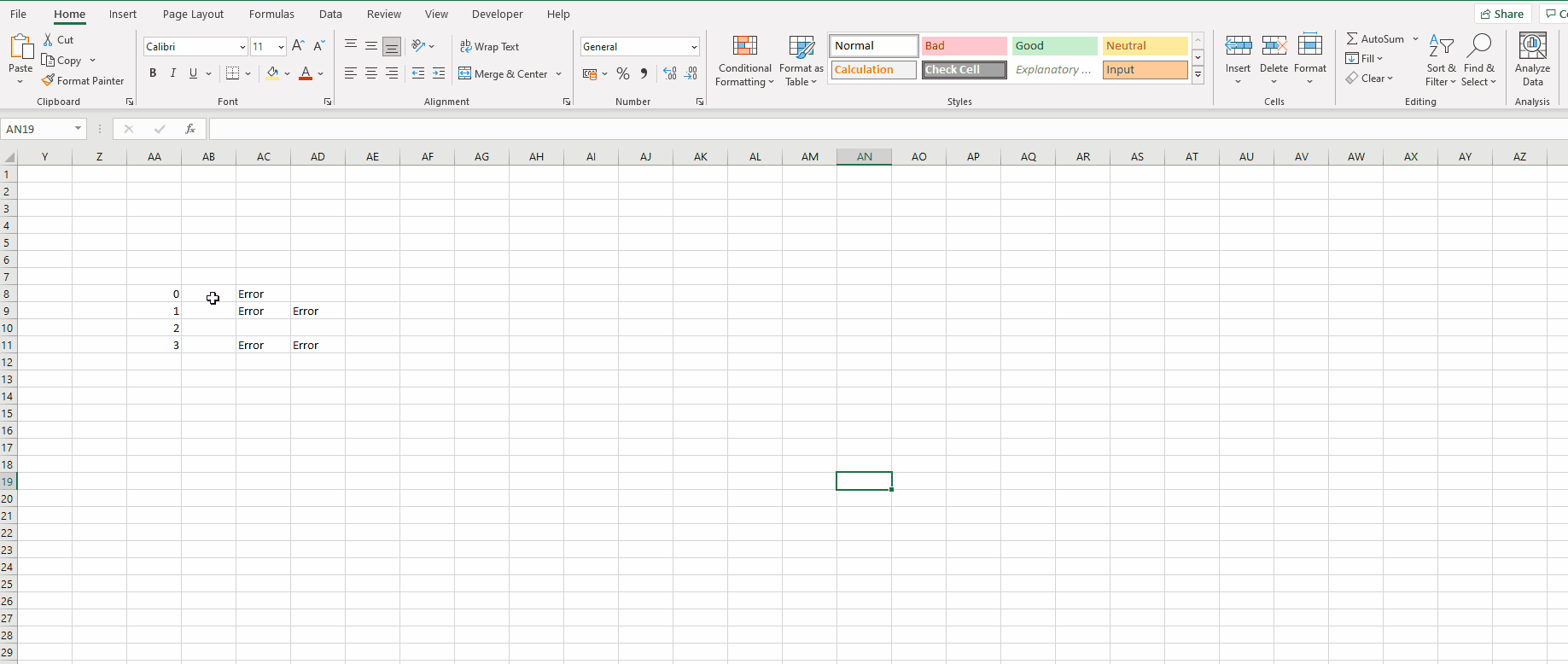This screenshot has width=1568, height=664.
Task: Click the Insert Function fx icon
Action: [x=190, y=129]
